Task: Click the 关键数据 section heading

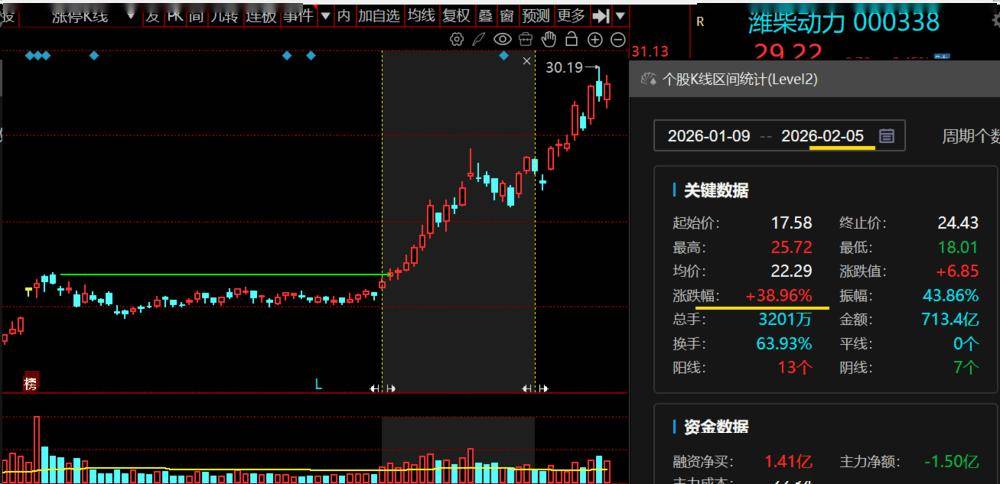Action: [x=716, y=191]
